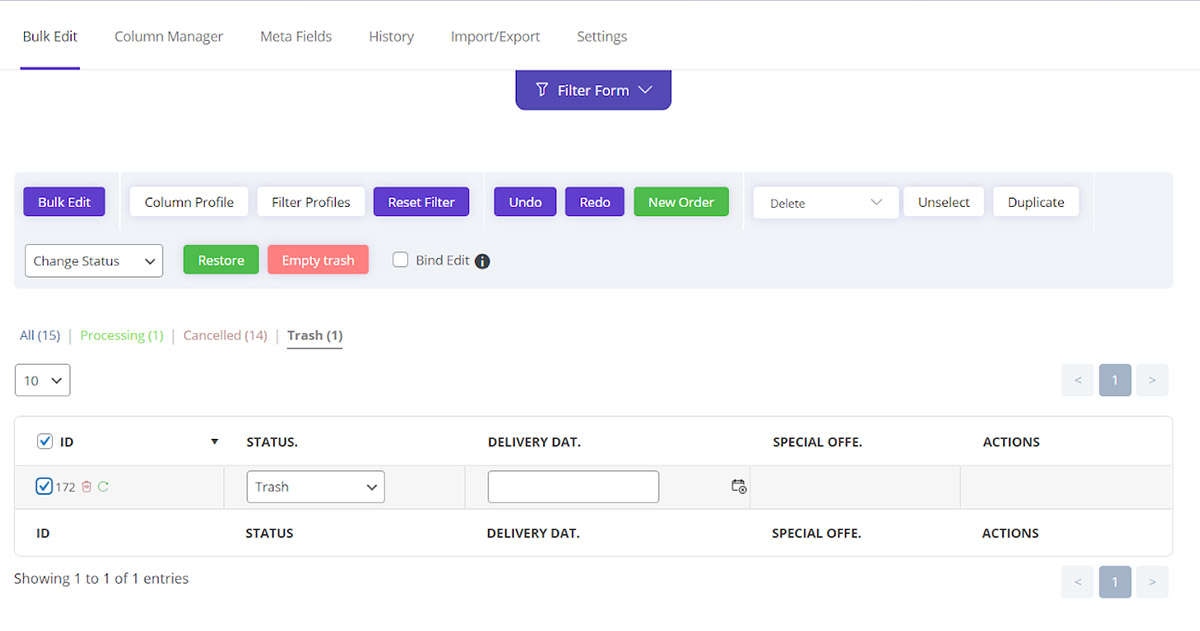Click the order ID 172 text
This screenshot has height=631, width=1200.
point(65,487)
